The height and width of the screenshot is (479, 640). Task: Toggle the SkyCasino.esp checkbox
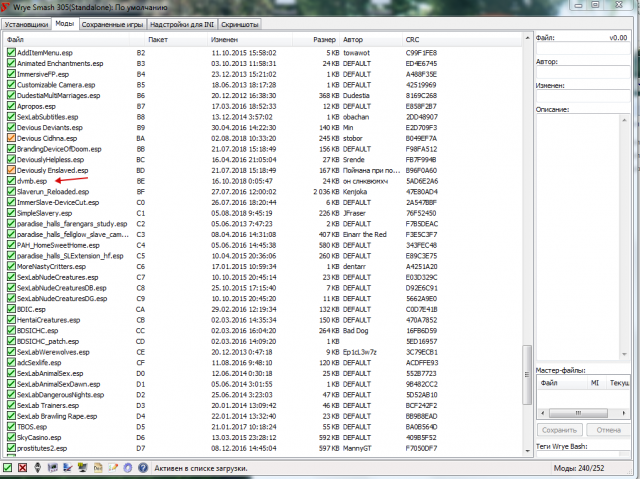coord(11,437)
